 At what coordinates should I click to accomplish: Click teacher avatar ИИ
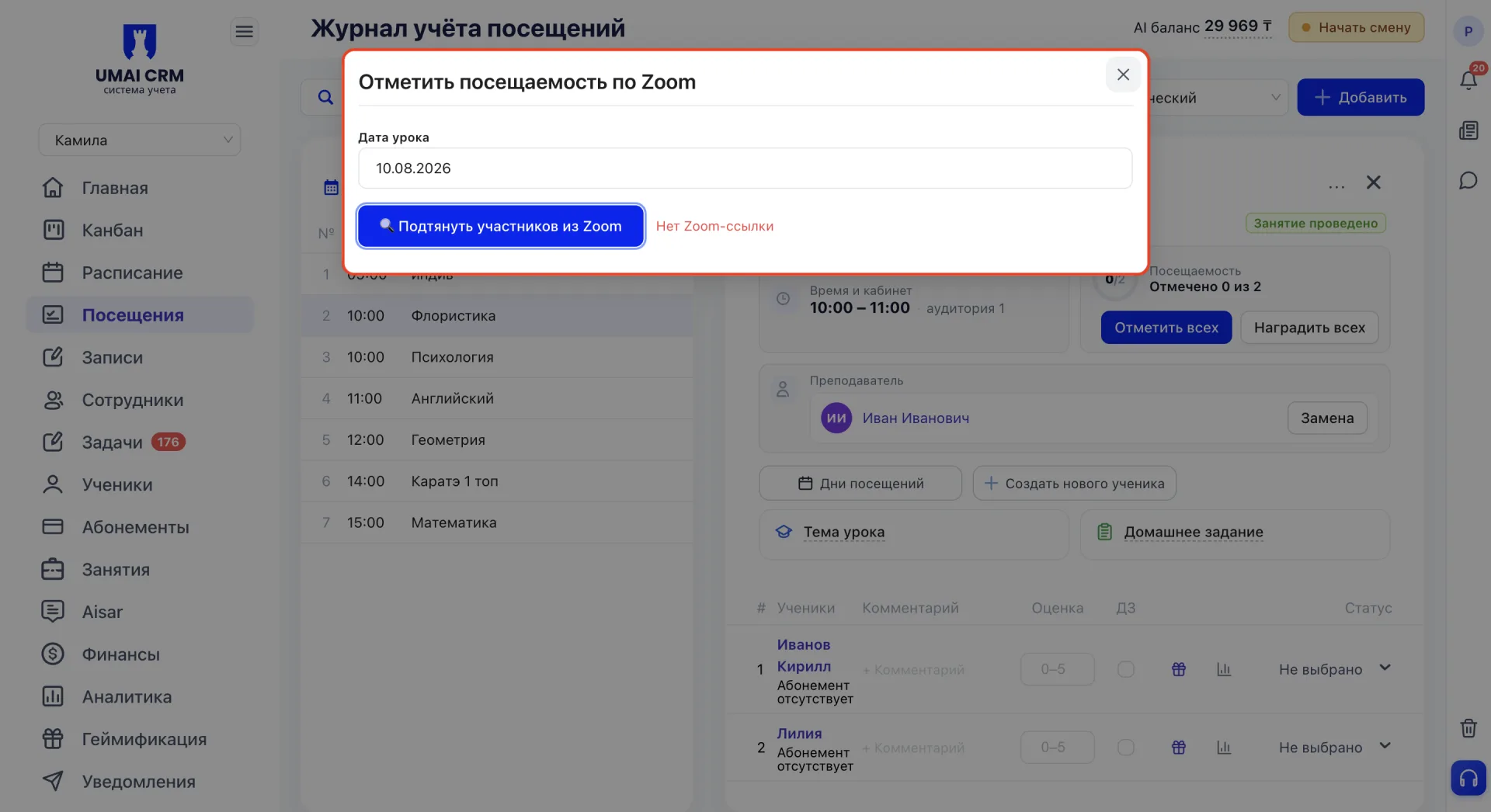pos(836,418)
